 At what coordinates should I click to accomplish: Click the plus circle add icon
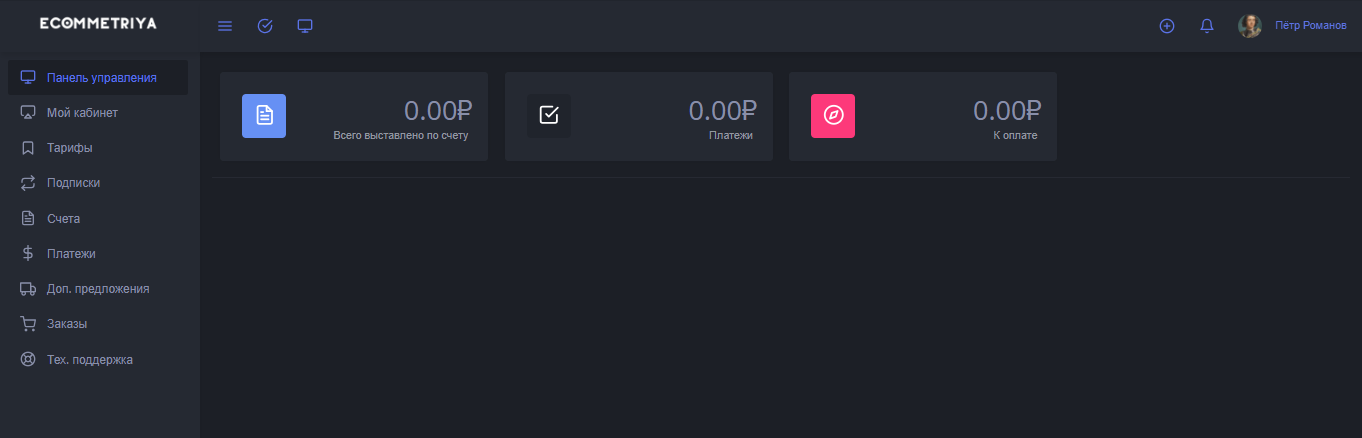tap(1166, 26)
